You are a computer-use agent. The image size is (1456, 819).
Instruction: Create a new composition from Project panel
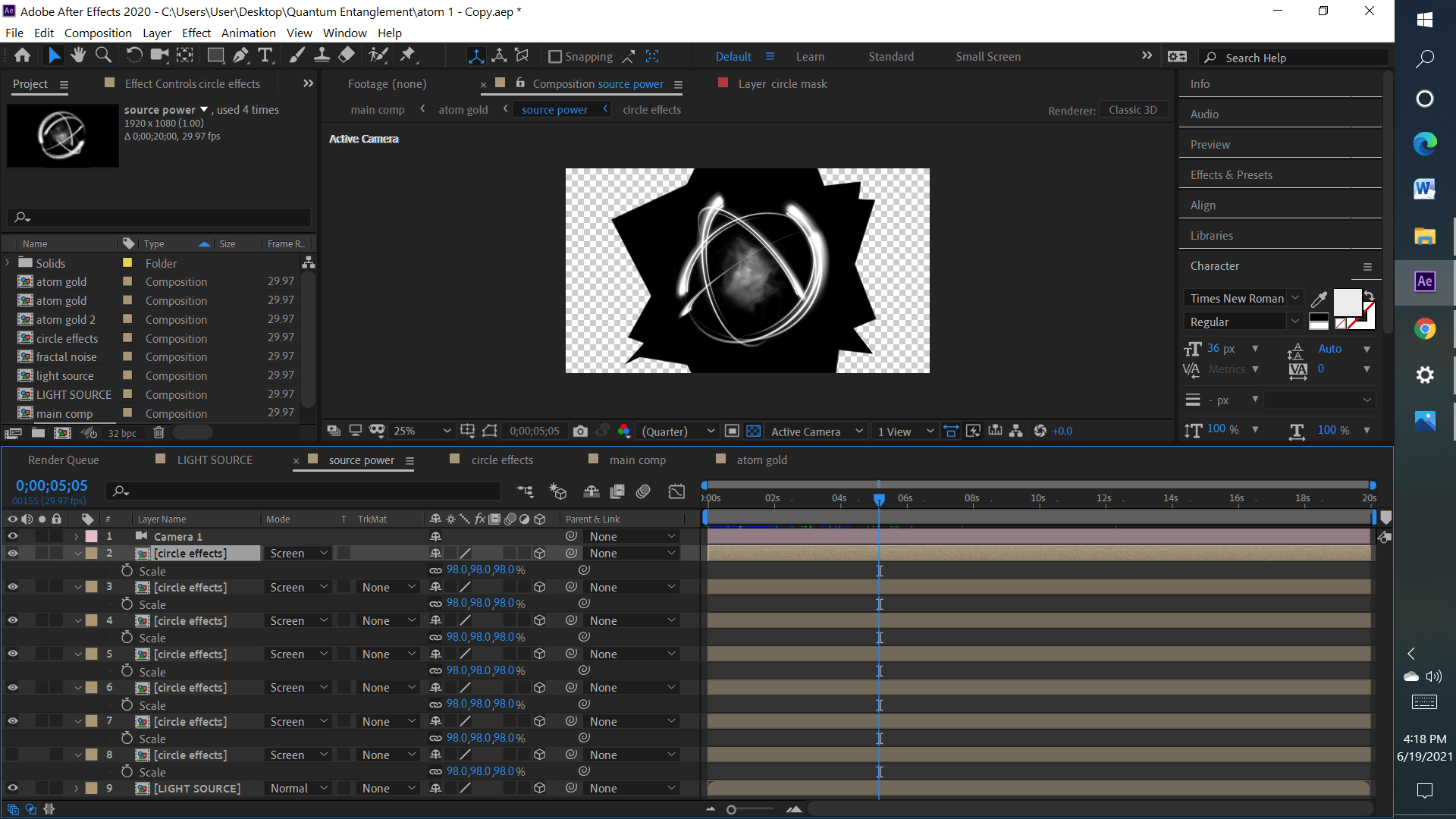click(x=63, y=433)
